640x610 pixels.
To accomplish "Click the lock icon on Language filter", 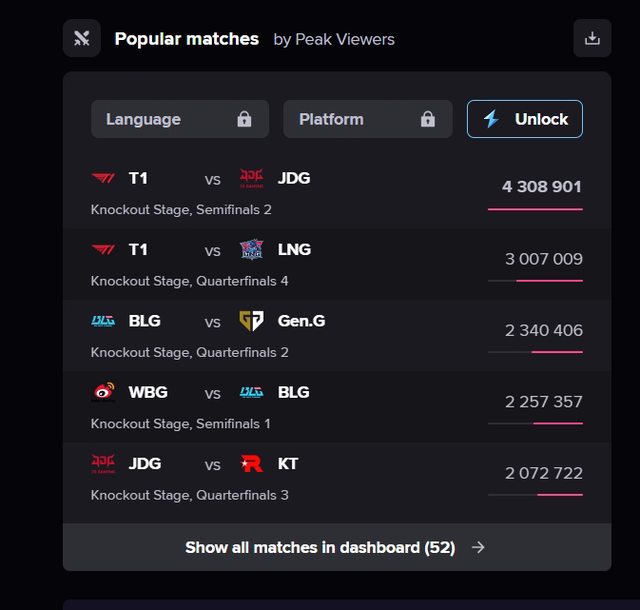I will tap(244, 119).
